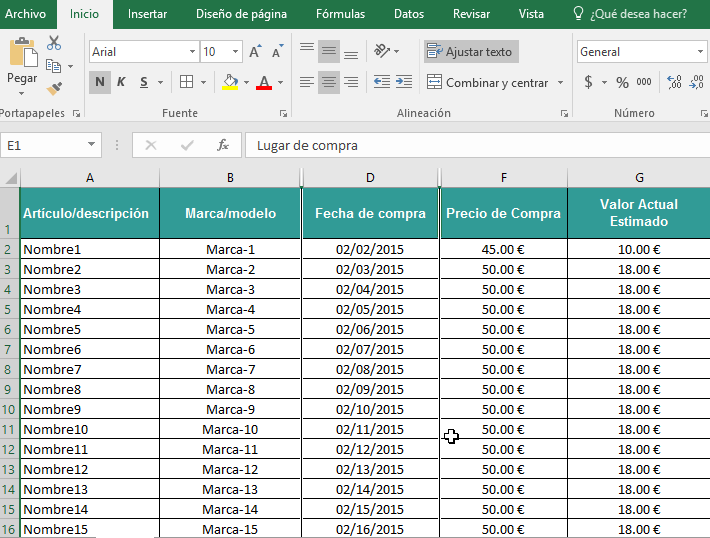
Task: Select cell containing Marca-7
Action: pos(230,369)
